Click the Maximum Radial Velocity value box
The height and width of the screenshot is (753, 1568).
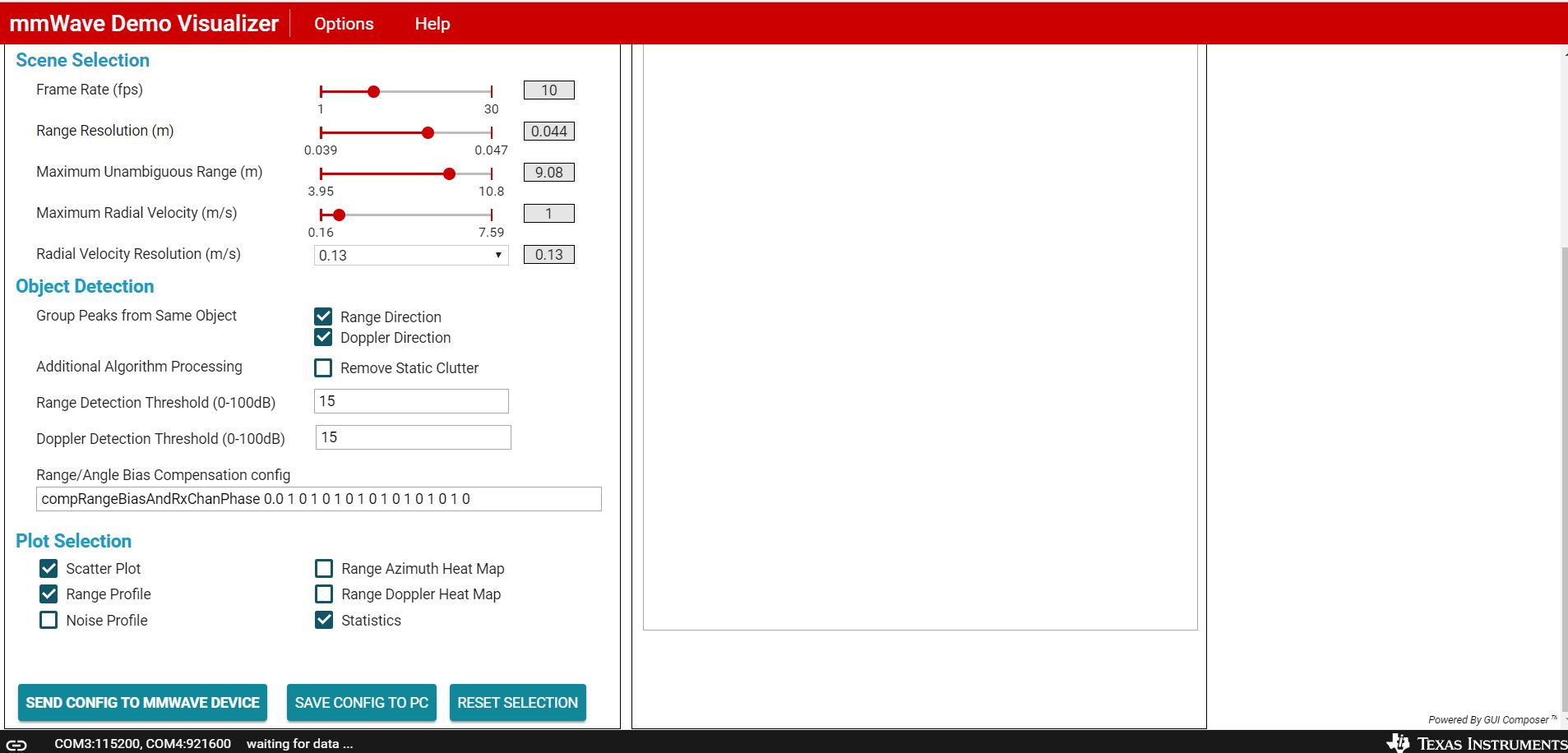point(549,214)
